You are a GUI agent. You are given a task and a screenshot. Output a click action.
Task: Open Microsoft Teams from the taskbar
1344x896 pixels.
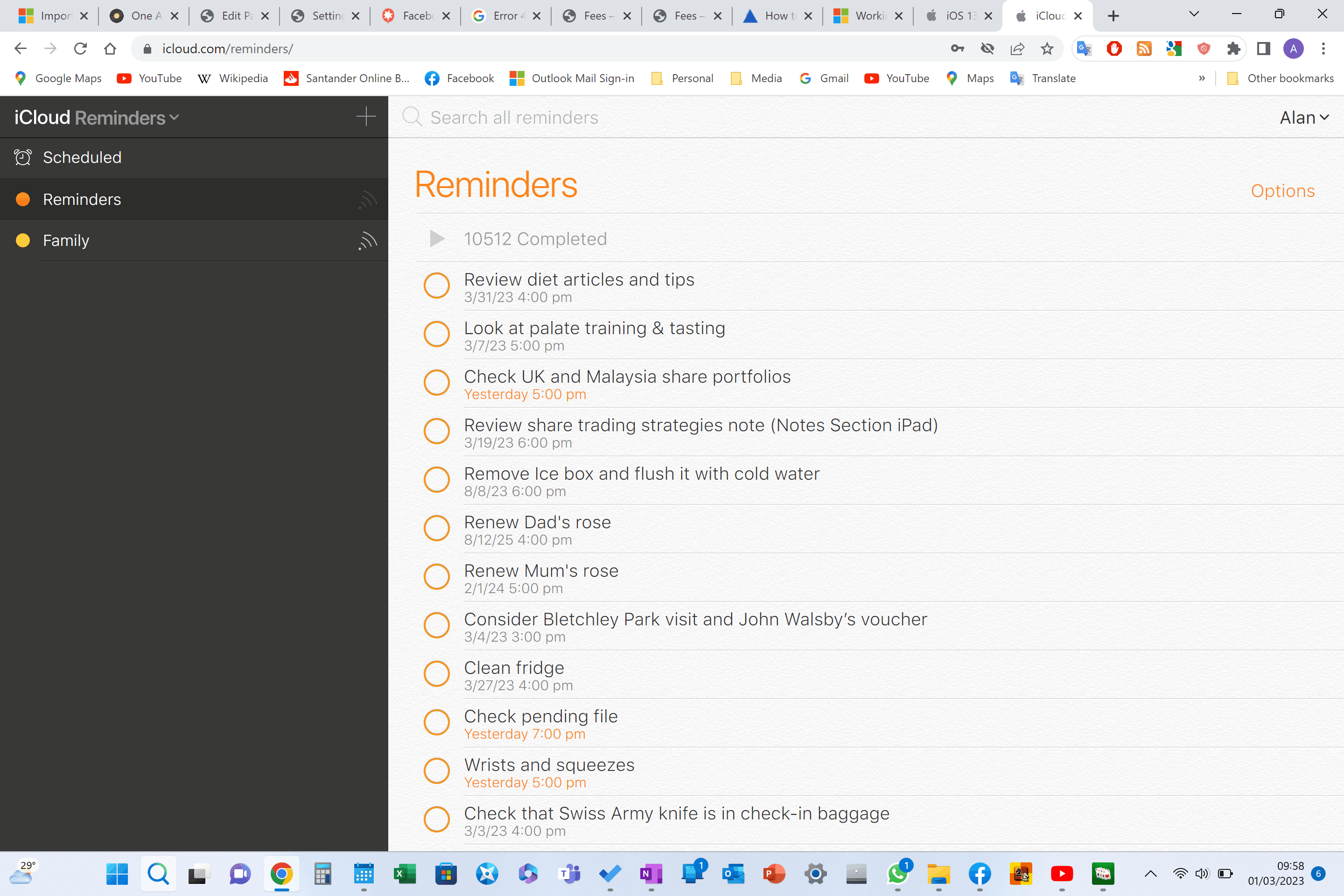(569, 874)
